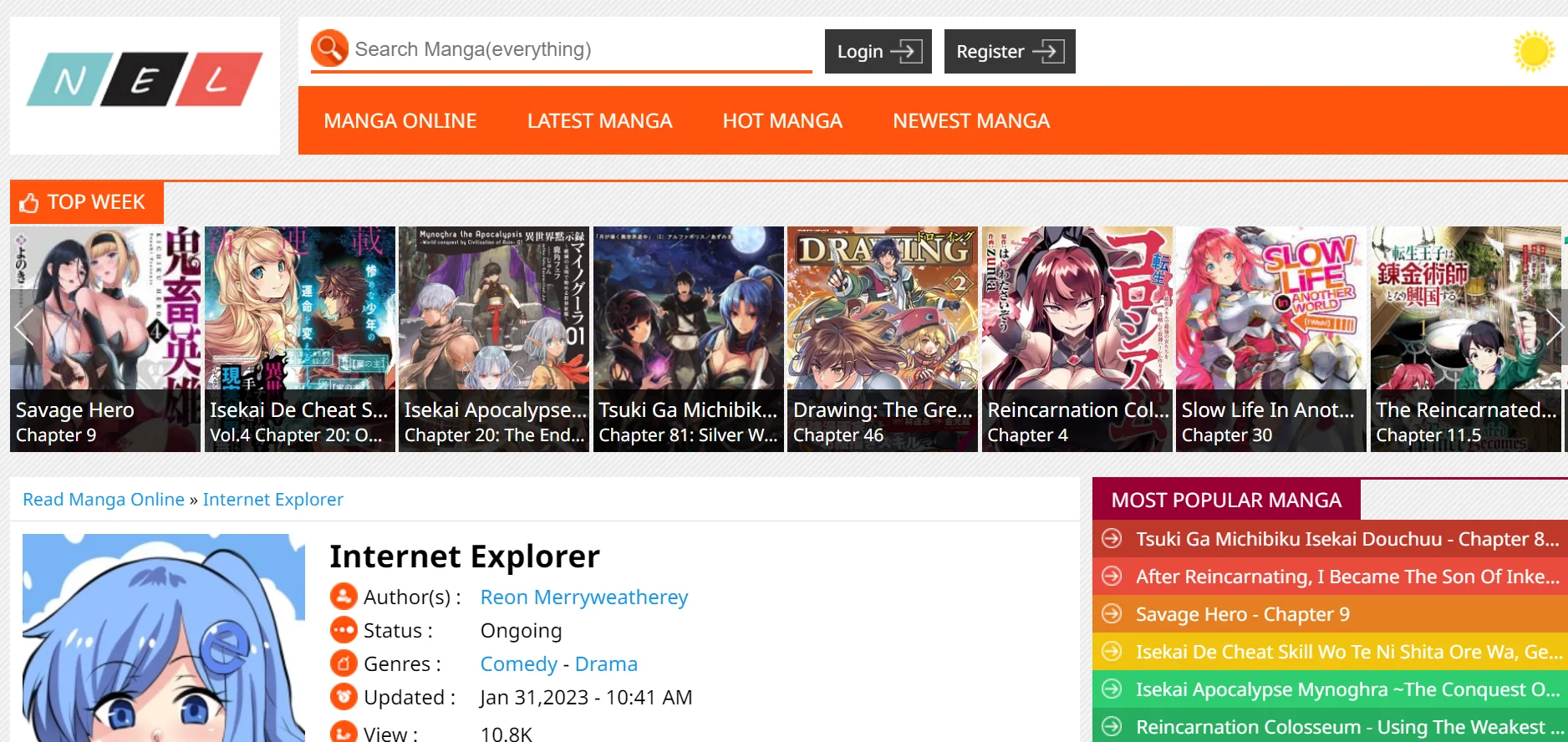Click arrow icon beside Savage Hero - Chapter 9

point(1112,614)
